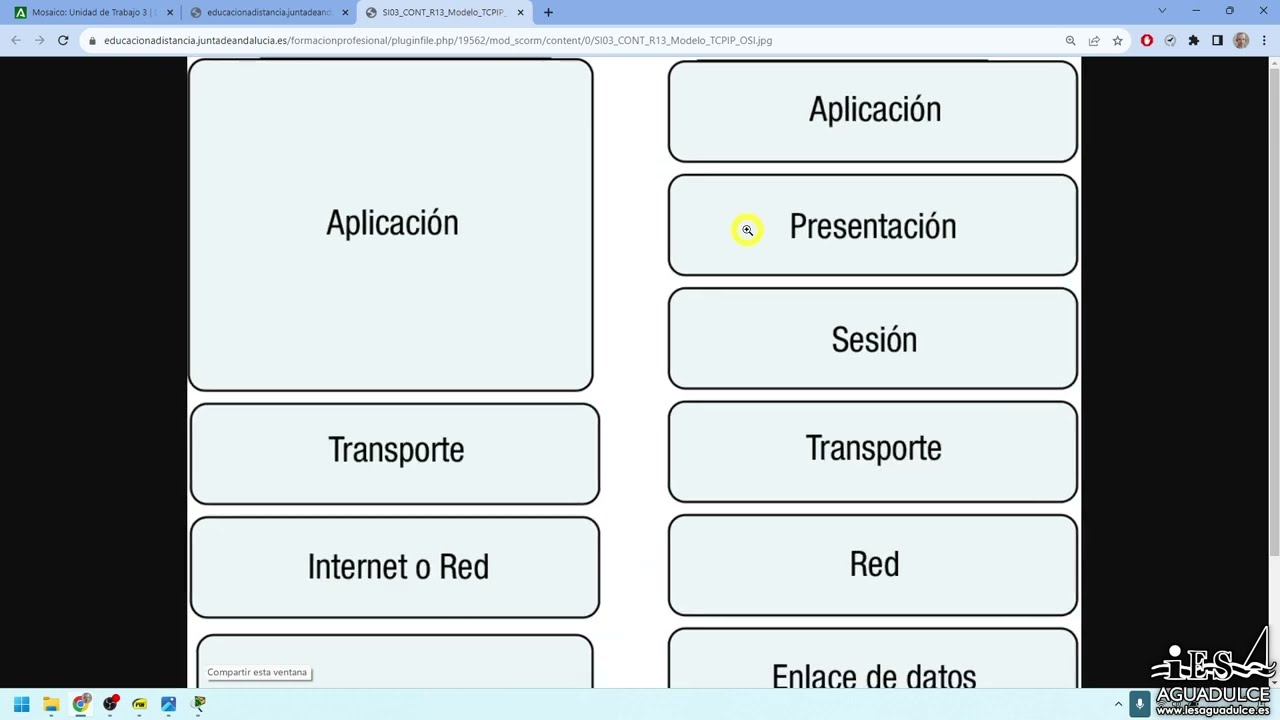Image resolution: width=1280 pixels, height=720 pixels.
Task: Bookmark this page with the star
Action: click(x=1117, y=41)
